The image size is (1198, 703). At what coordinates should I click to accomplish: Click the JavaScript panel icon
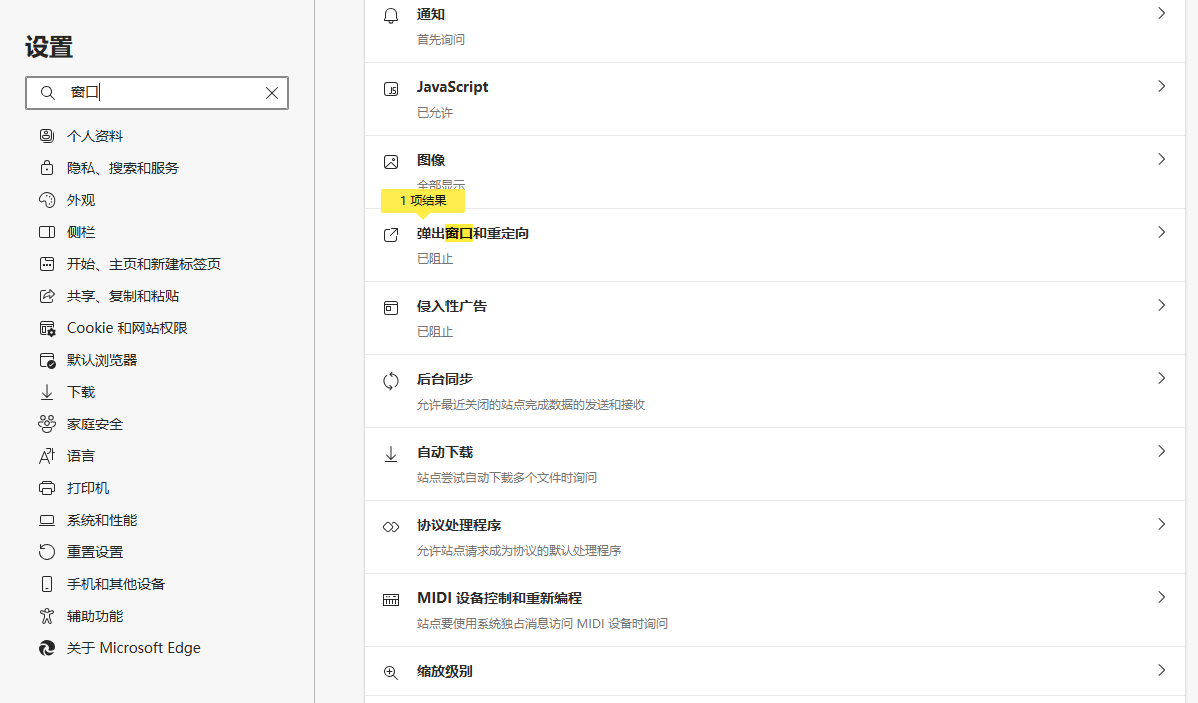(390, 88)
